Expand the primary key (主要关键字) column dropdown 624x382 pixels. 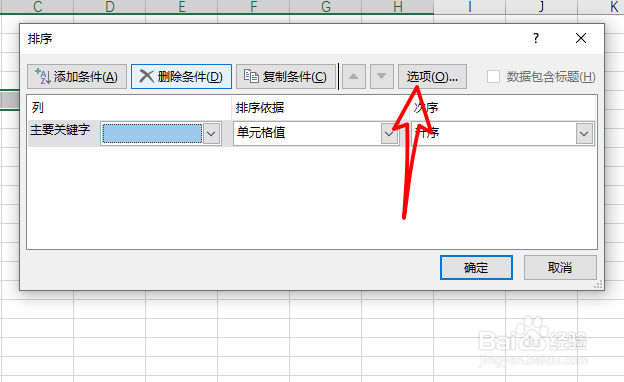pyautogui.click(x=212, y=134)
